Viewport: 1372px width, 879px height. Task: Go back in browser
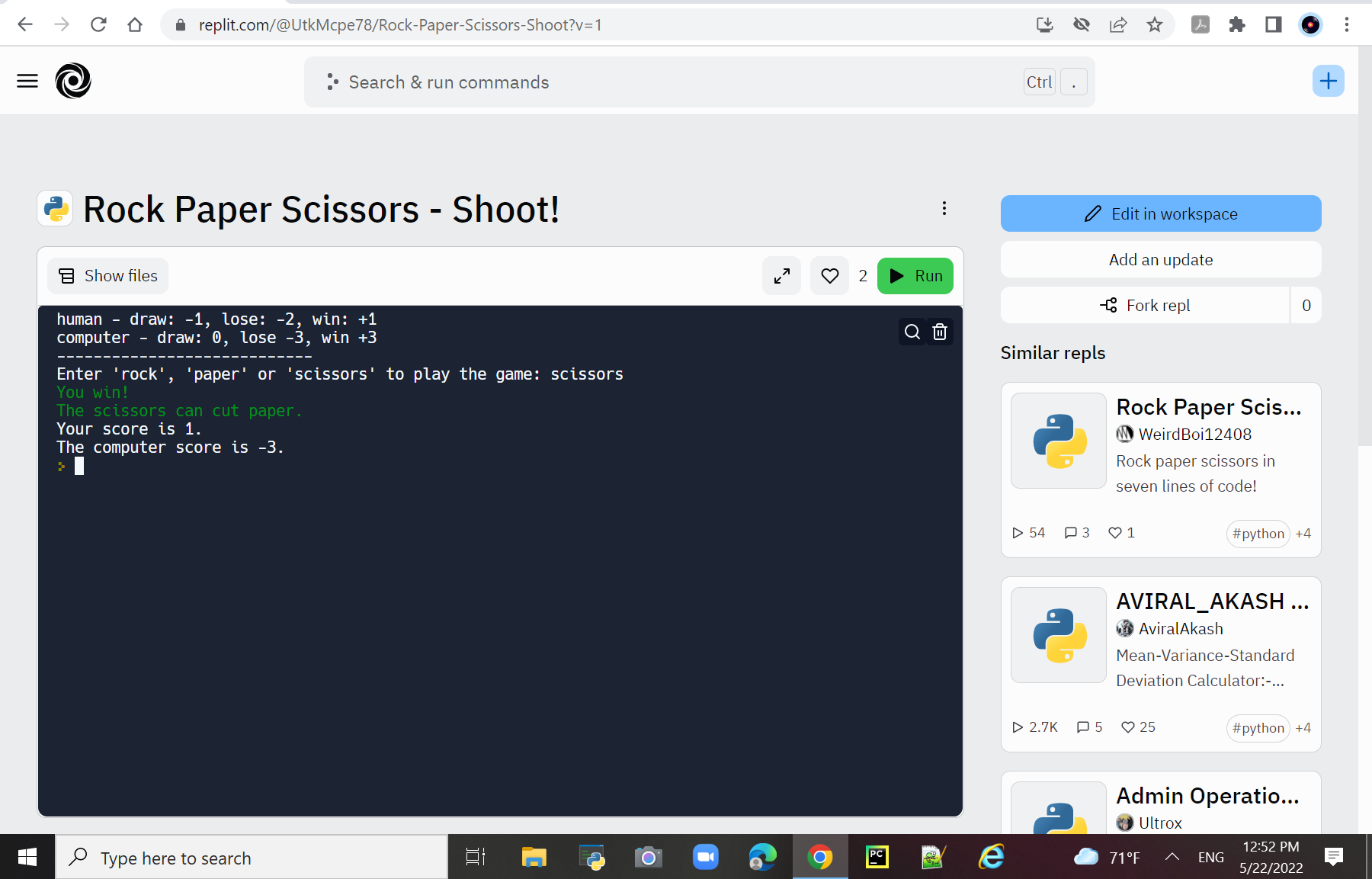coord(25,24)
